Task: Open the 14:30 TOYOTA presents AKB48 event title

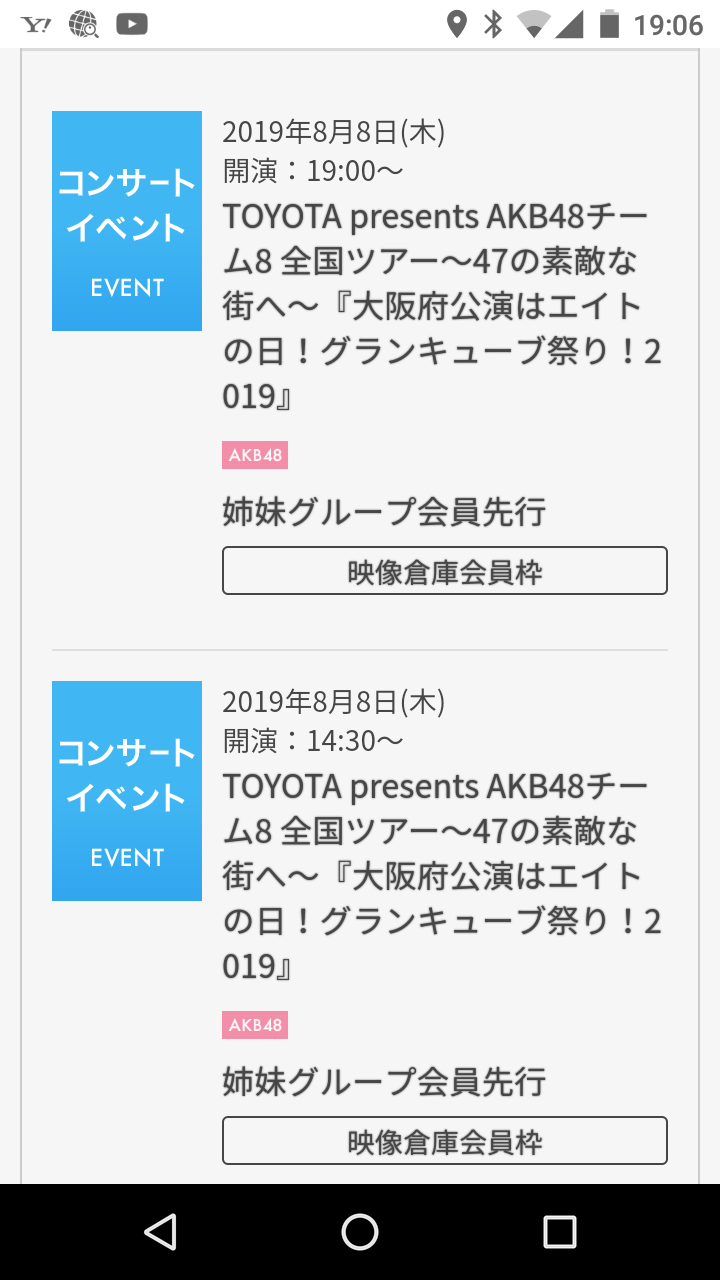Action: coord(442,875)
